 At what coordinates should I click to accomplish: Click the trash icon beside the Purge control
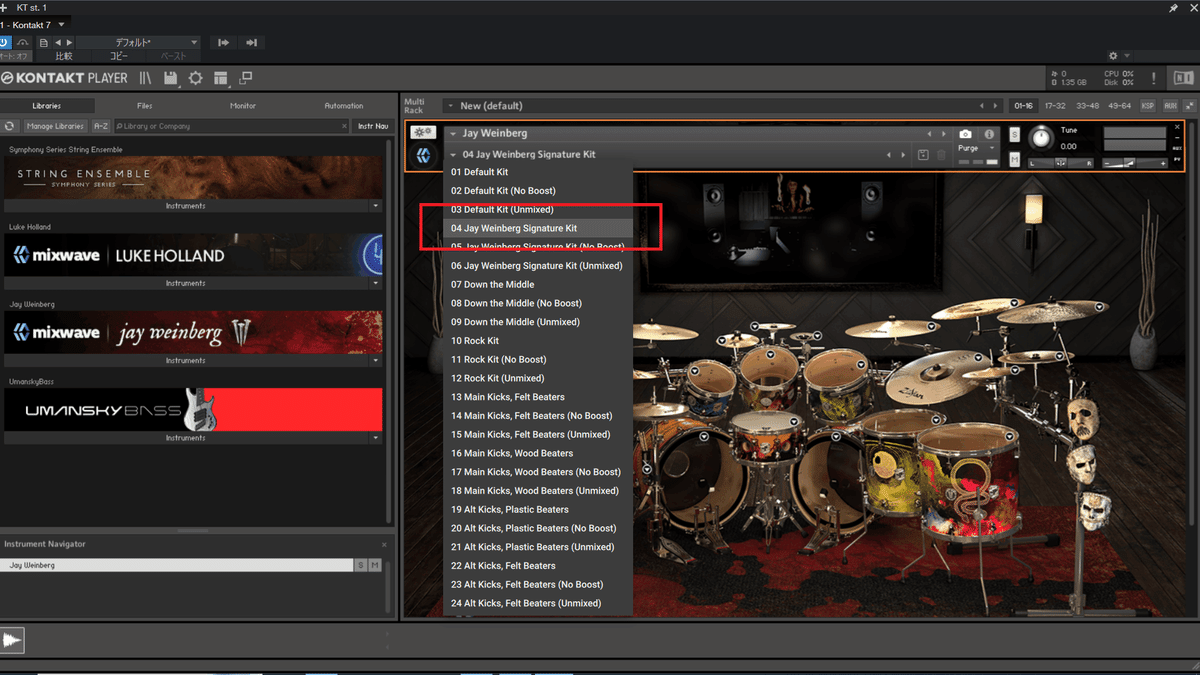940,154
